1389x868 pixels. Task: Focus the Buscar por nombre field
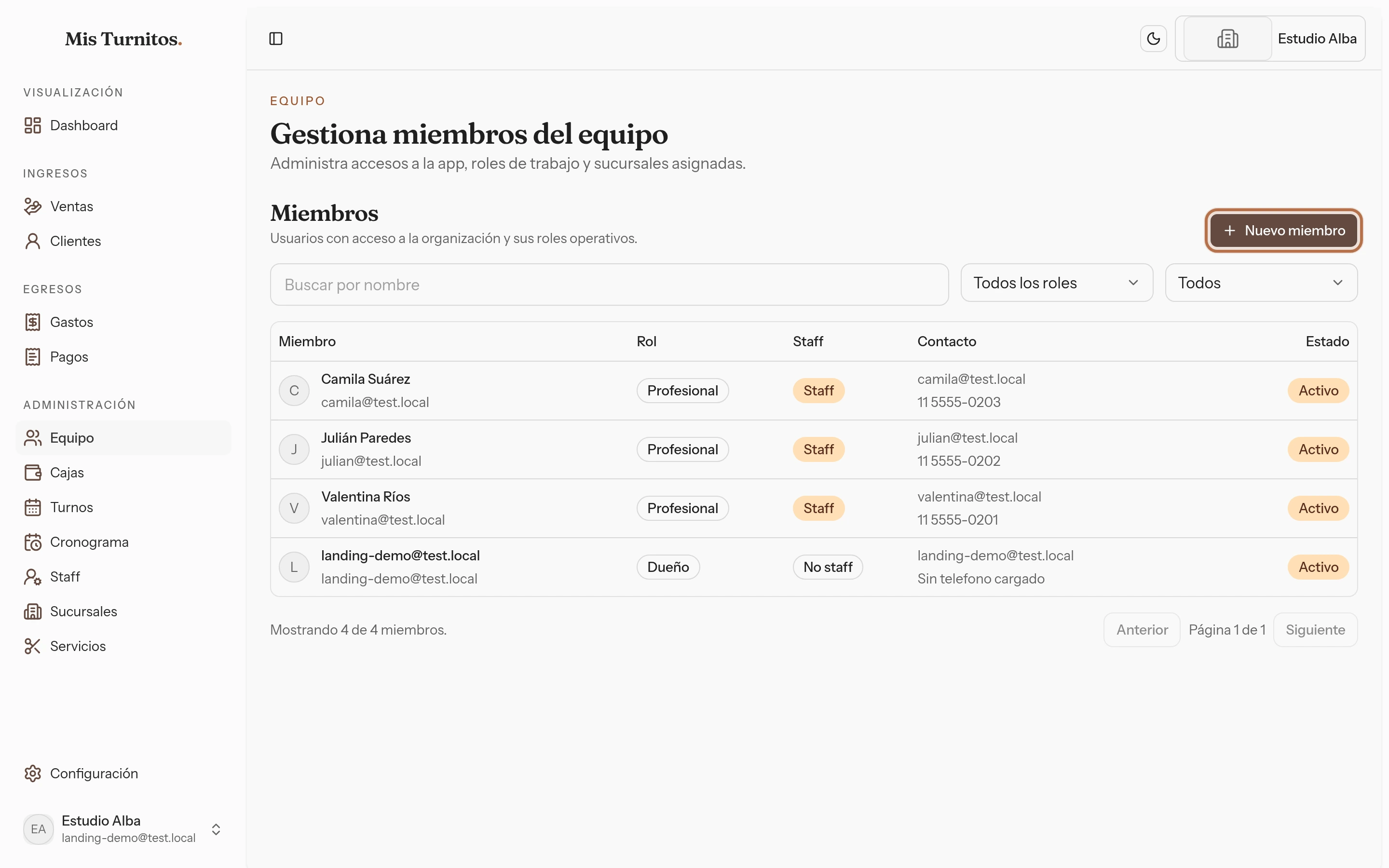coord(609,285)
